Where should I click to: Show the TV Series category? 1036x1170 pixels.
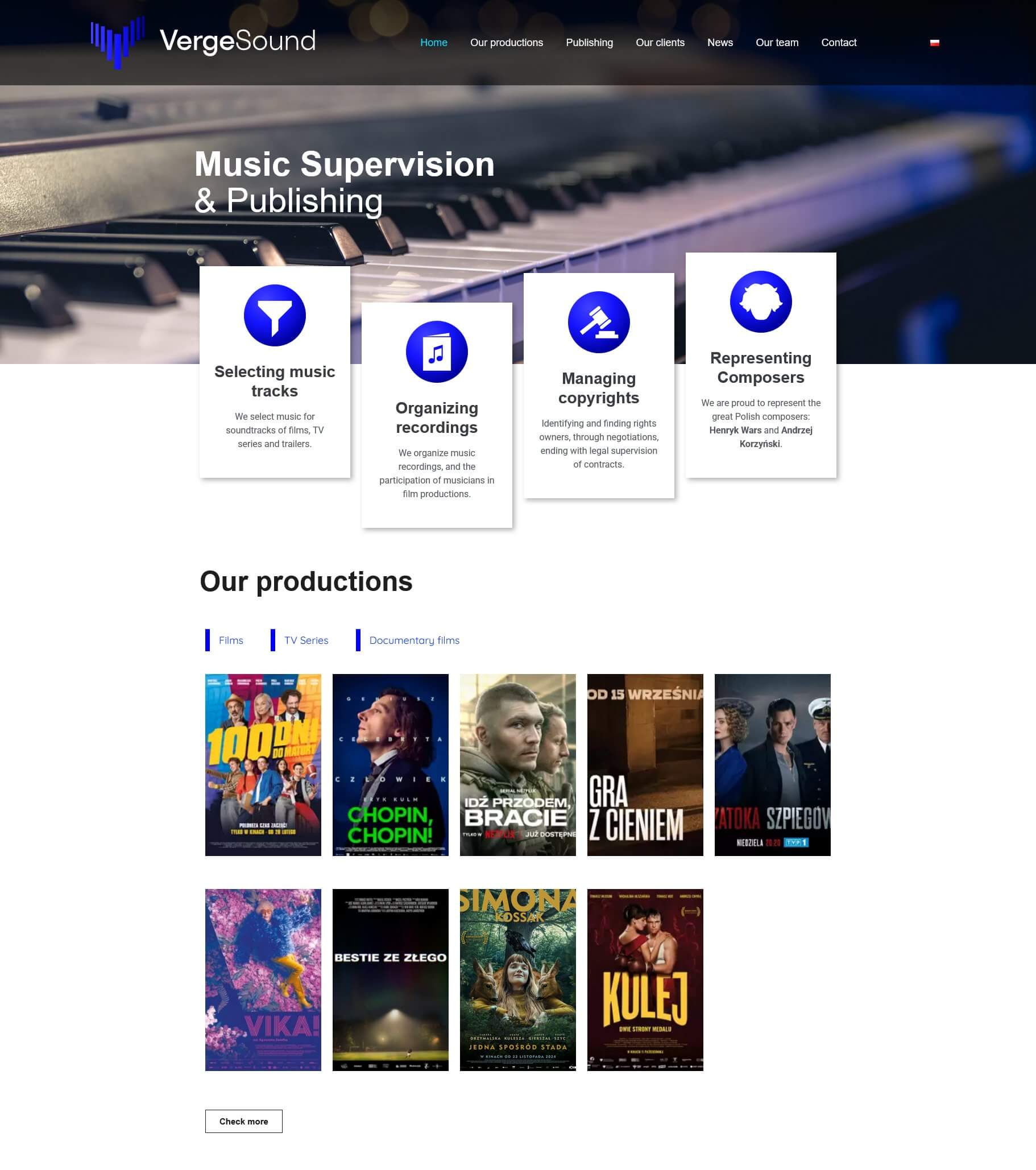(306, 640)
